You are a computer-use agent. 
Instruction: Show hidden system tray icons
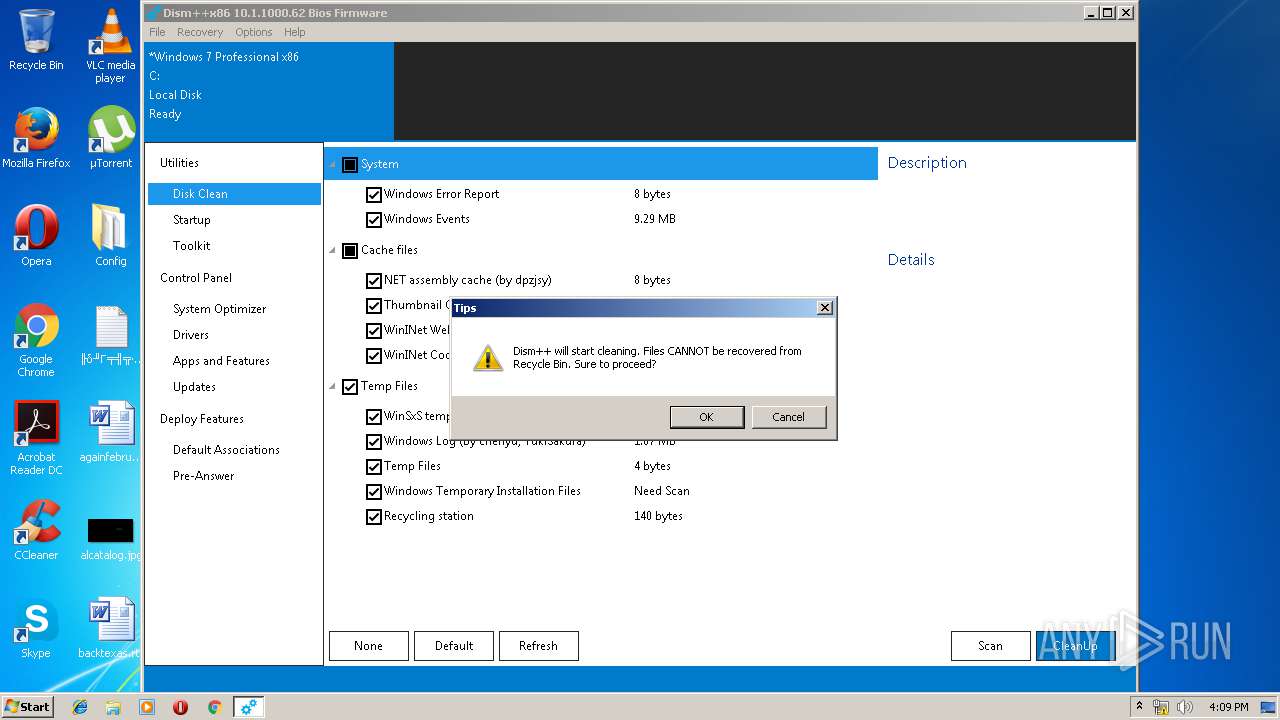coord(1139,707)
